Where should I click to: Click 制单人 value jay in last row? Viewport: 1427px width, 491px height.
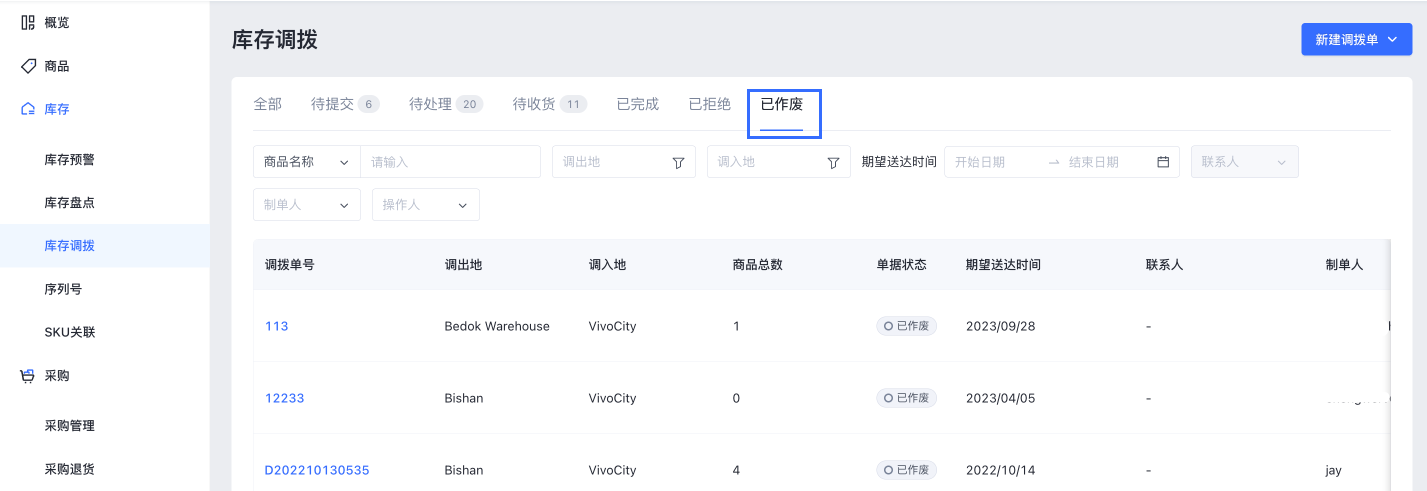(1334, 470)
